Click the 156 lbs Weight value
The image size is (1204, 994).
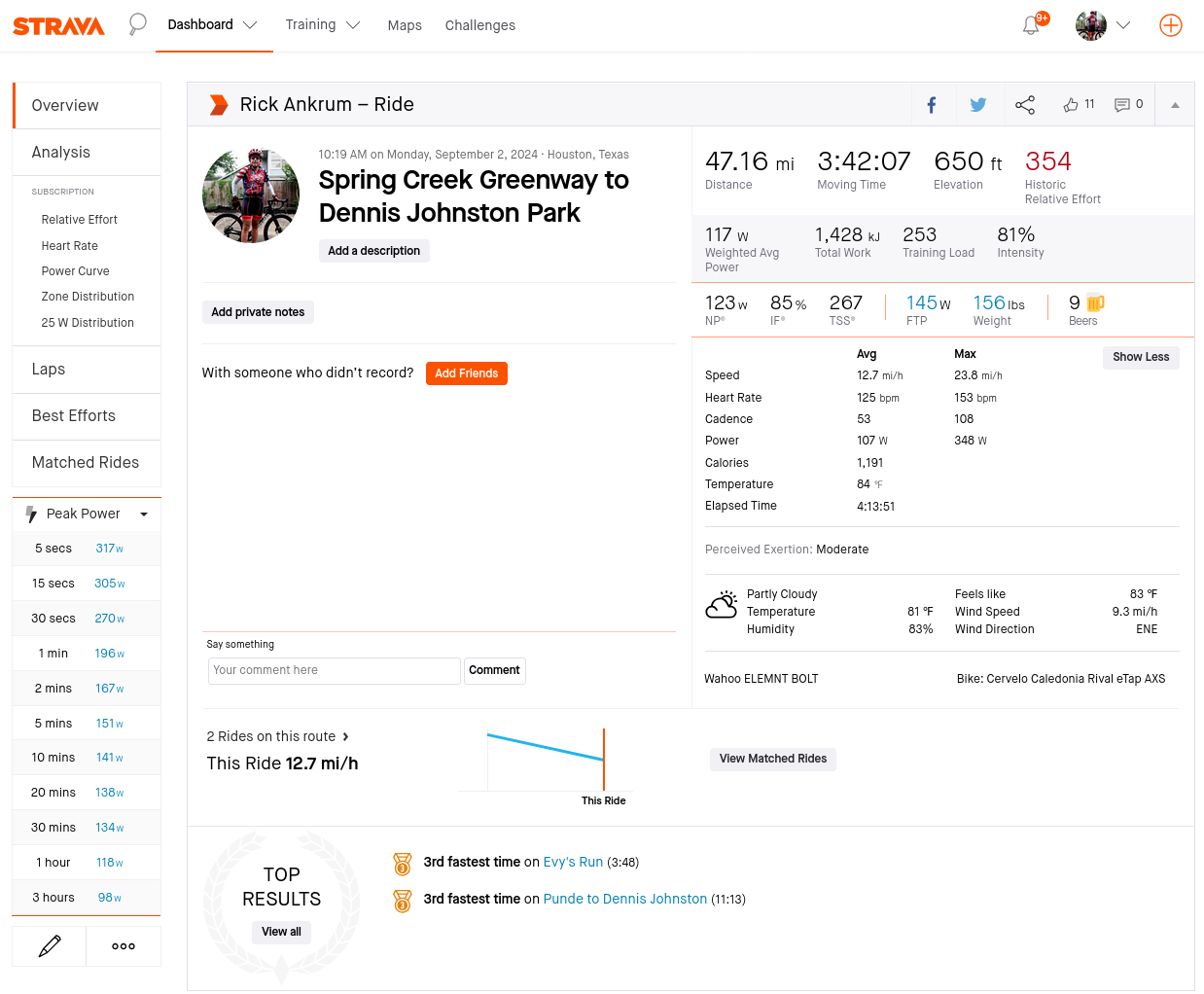[999, 303]
